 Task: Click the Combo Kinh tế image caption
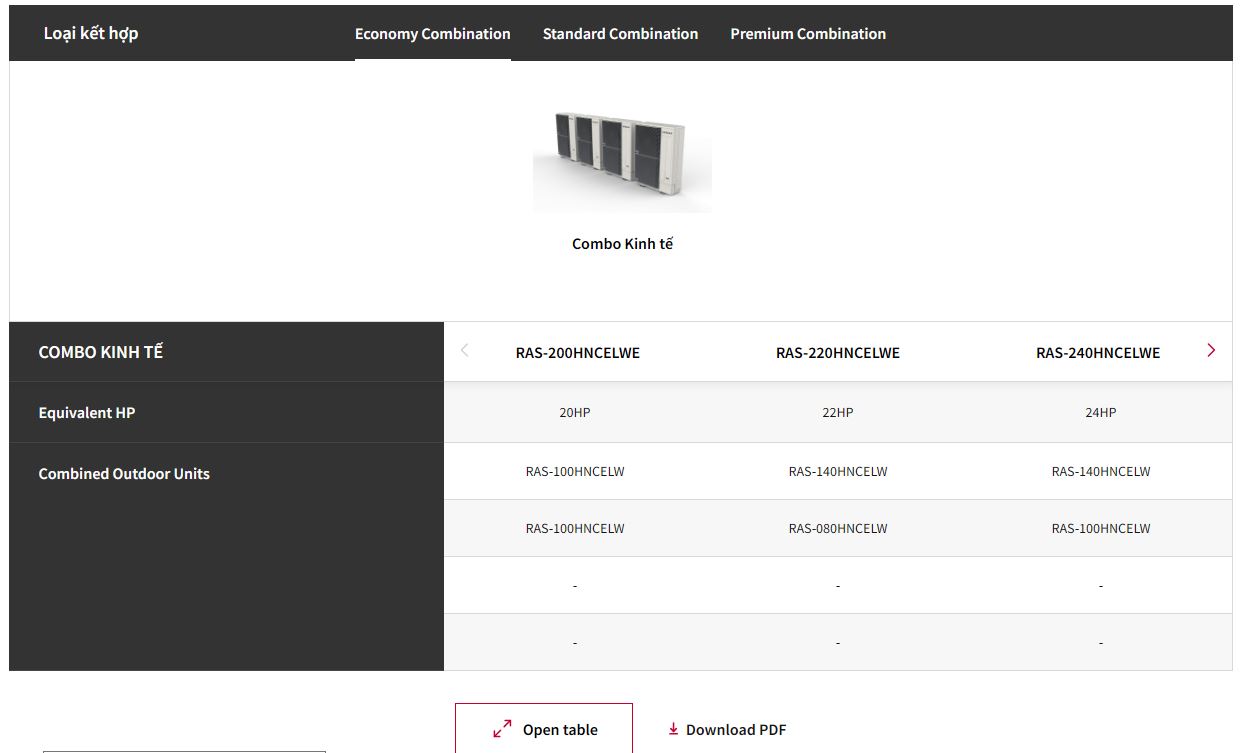pyautogui.click(x=622, y=244)
